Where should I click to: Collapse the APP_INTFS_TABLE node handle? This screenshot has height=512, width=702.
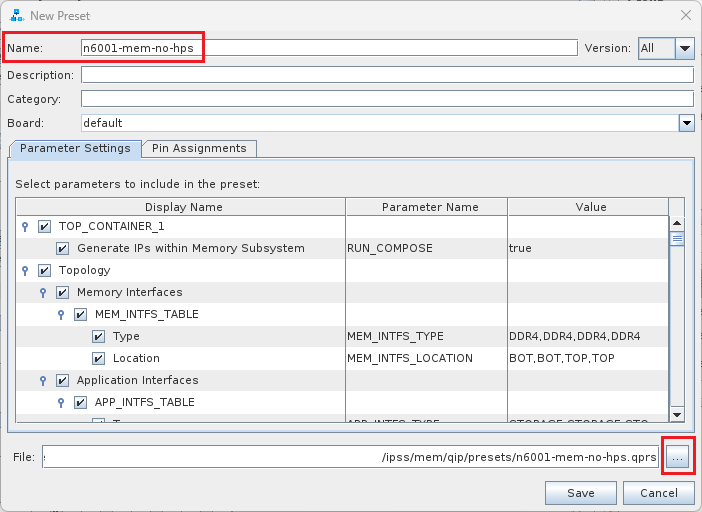(61, 402)
